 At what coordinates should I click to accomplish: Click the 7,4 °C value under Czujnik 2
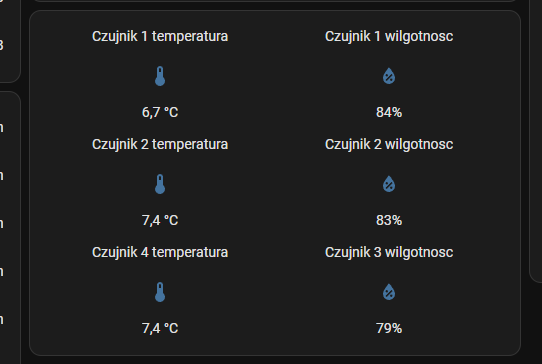coord(160,220)
